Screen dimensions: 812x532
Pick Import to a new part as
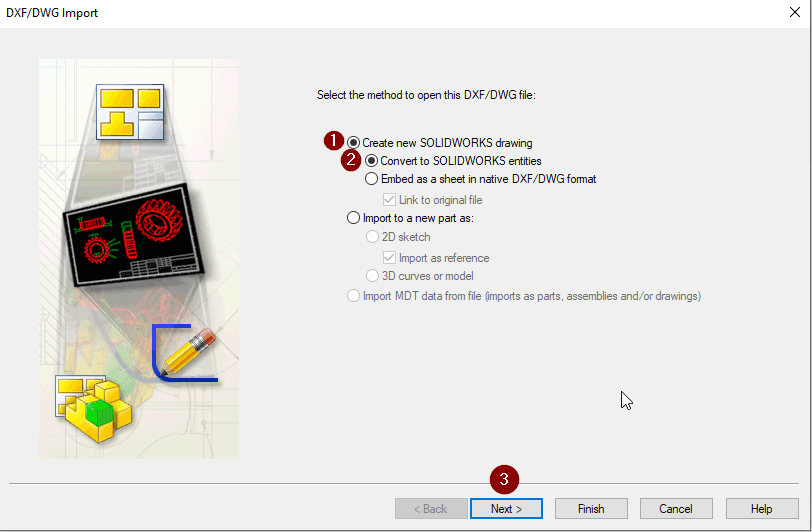point(353,218)
